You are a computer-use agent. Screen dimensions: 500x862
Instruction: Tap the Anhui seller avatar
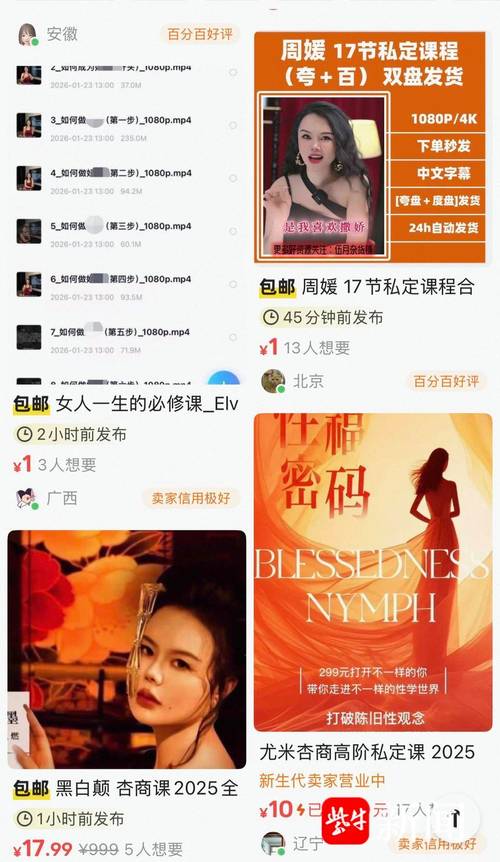pyautogui.click(x=29, y=35)
